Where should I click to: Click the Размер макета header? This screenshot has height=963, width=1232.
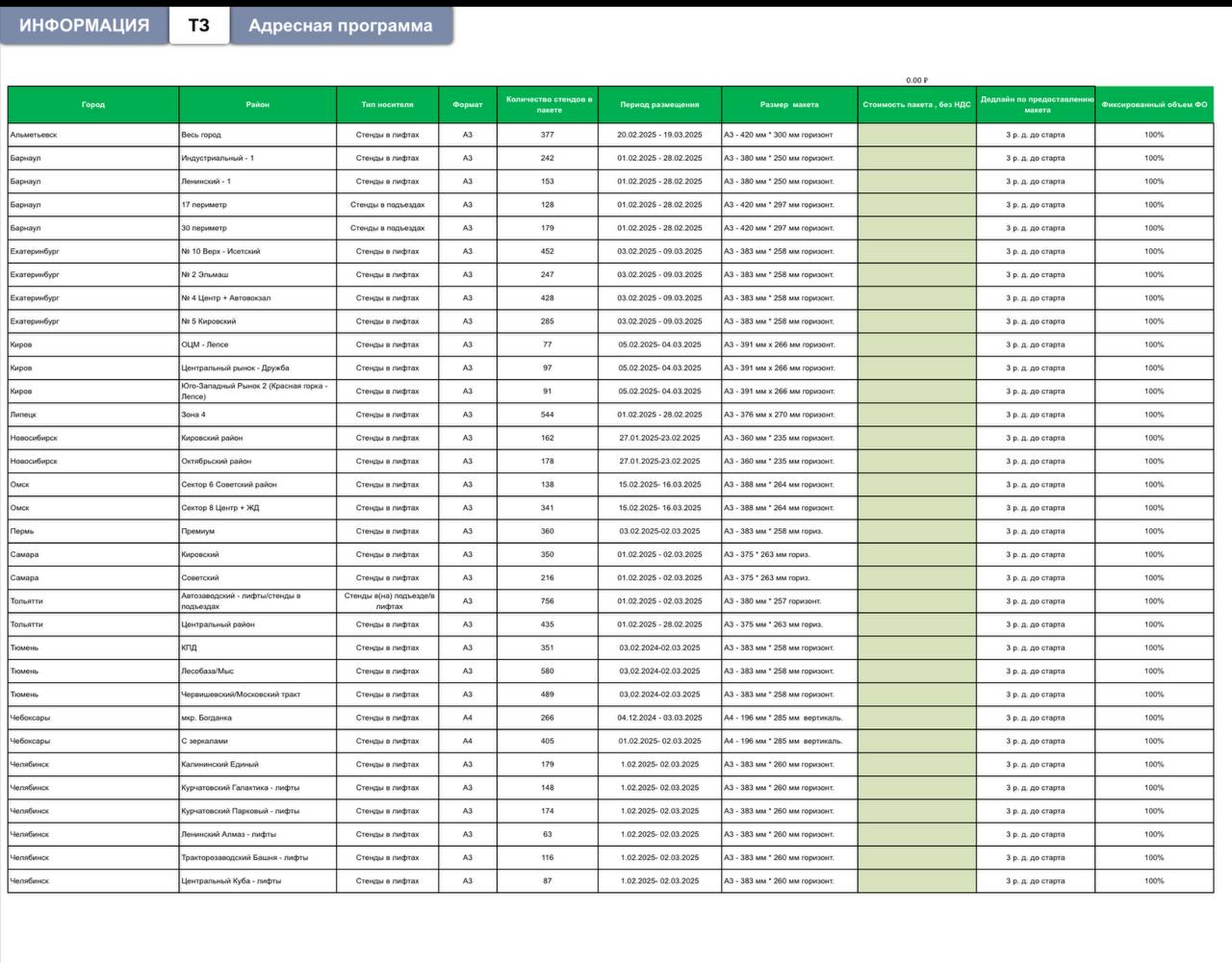click(x=789, y=104)
